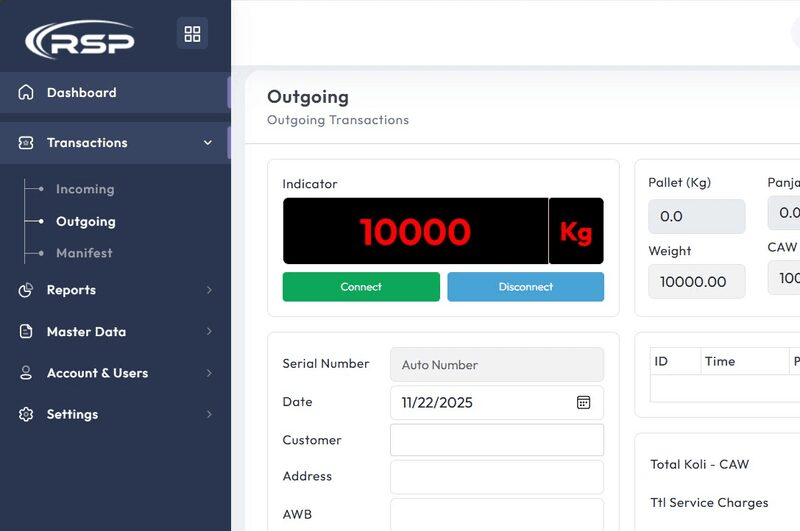Focus the Address input field
Viewport: 800px width, 531px height.
pyautogui.click(x=497, y=477)
